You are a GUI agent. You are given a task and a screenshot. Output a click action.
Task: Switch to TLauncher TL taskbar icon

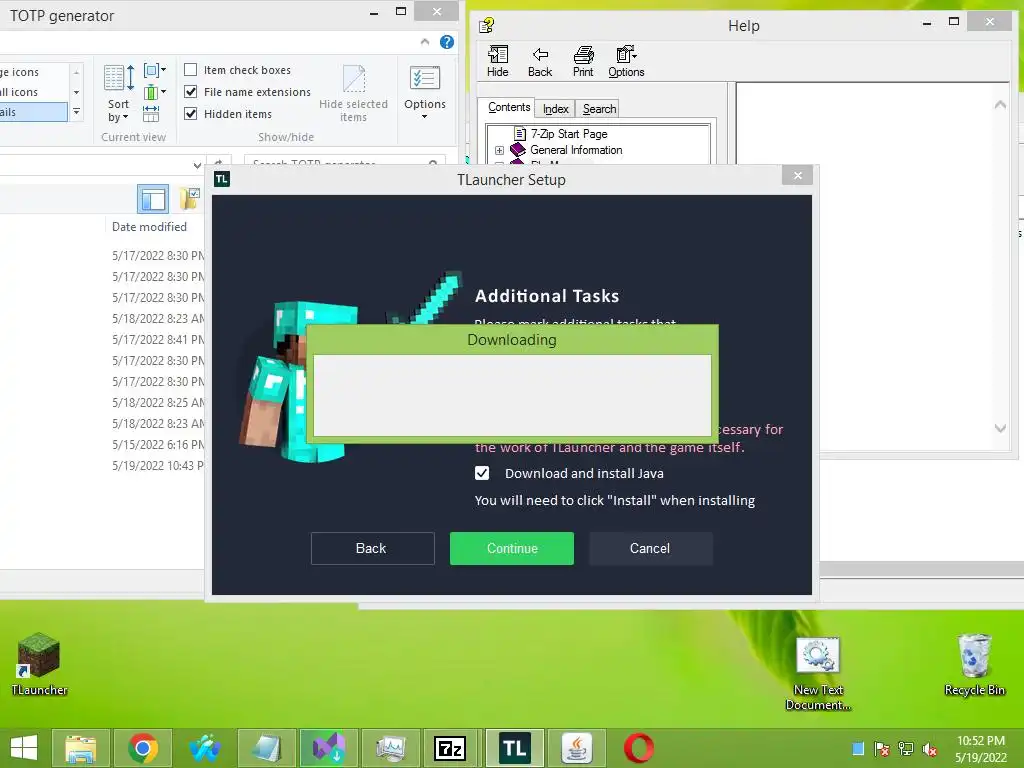[514, 748]
